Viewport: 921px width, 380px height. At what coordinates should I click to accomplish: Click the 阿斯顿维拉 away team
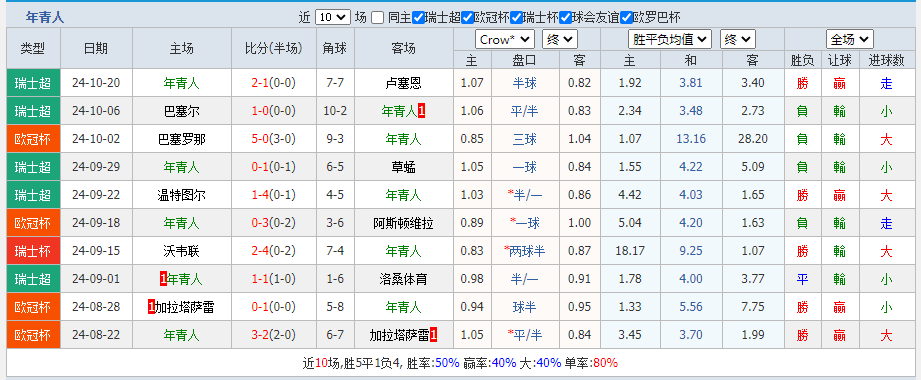coord(404,223)
